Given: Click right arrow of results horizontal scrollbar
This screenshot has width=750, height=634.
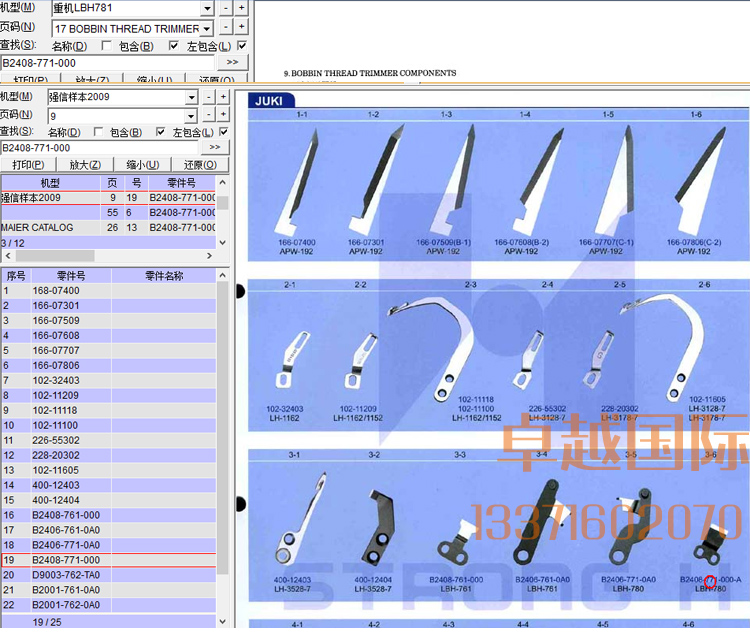Looking at the screenshot, I should coord(209,256).
